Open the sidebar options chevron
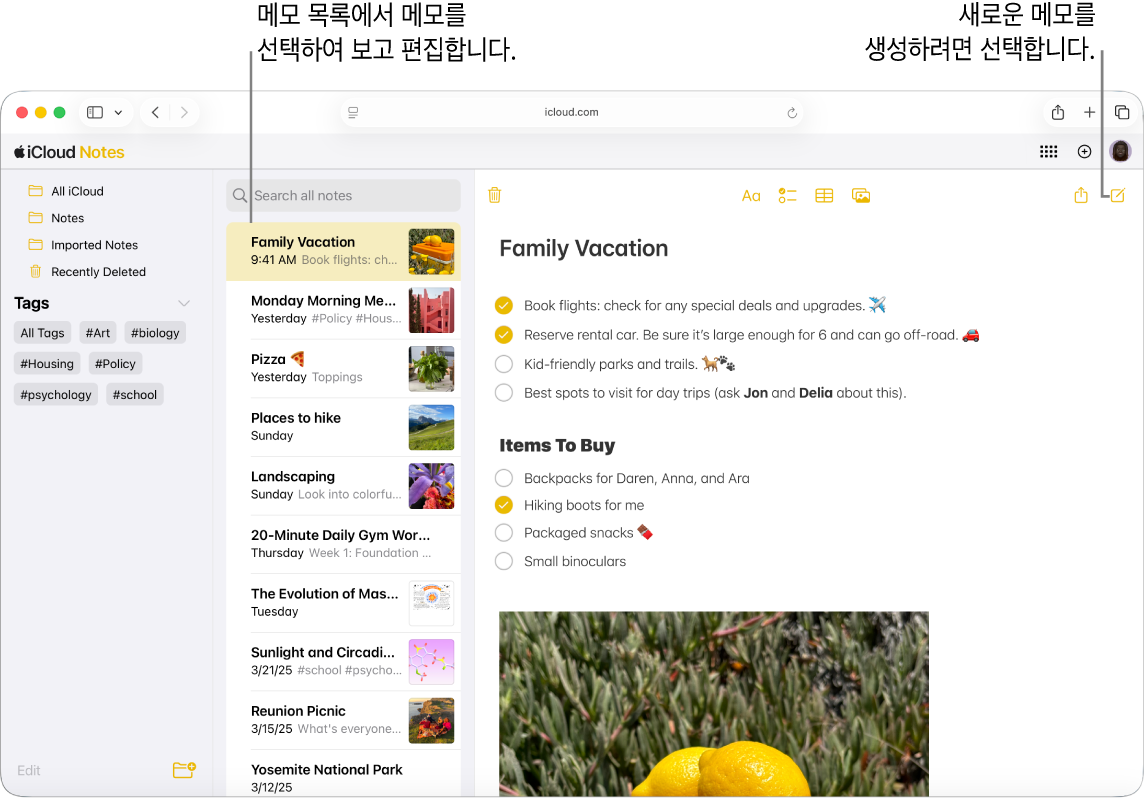This screenshot has width=1144, height=798. point(117,112)
